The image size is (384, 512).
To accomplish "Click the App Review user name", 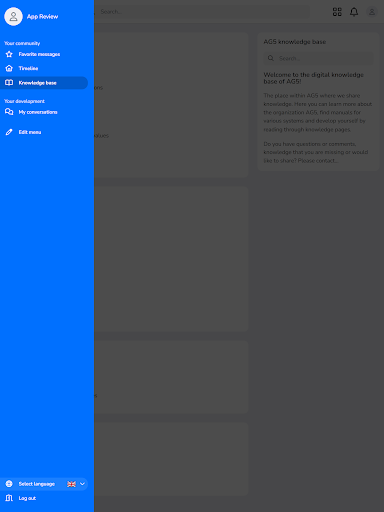I will tap(42, 16).
